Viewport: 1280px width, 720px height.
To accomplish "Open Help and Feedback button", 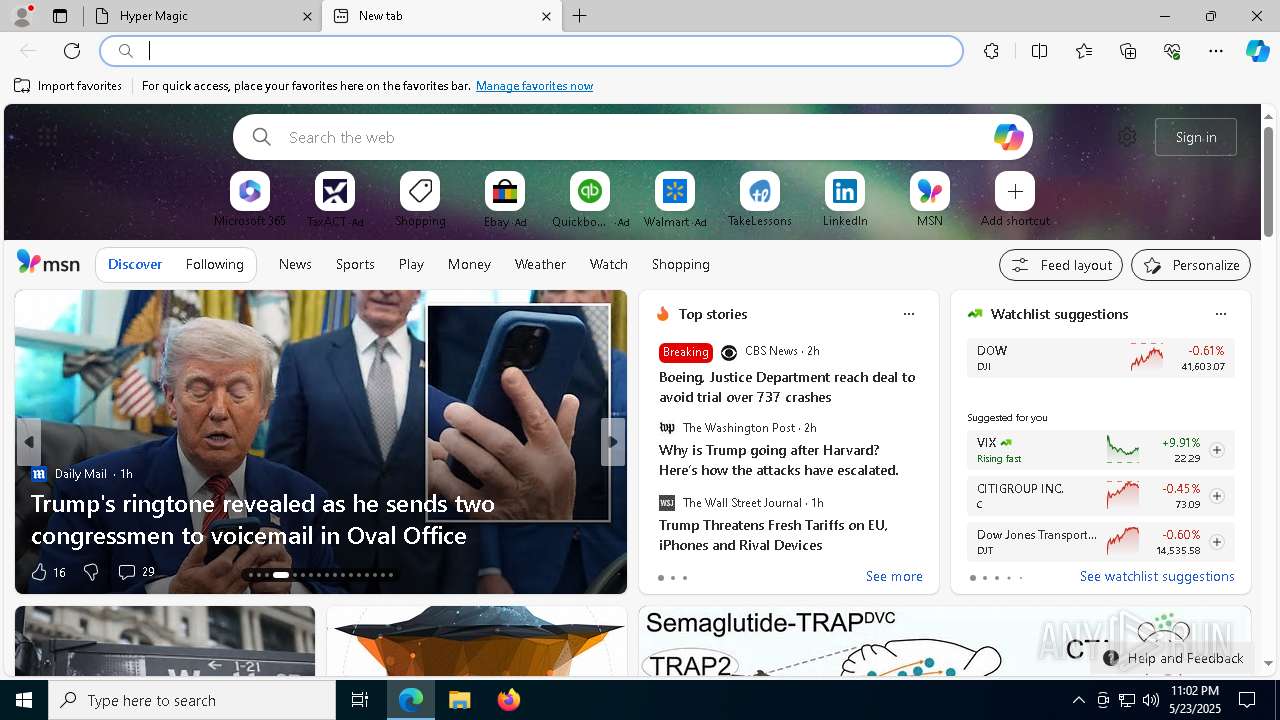I will 1174,658.
